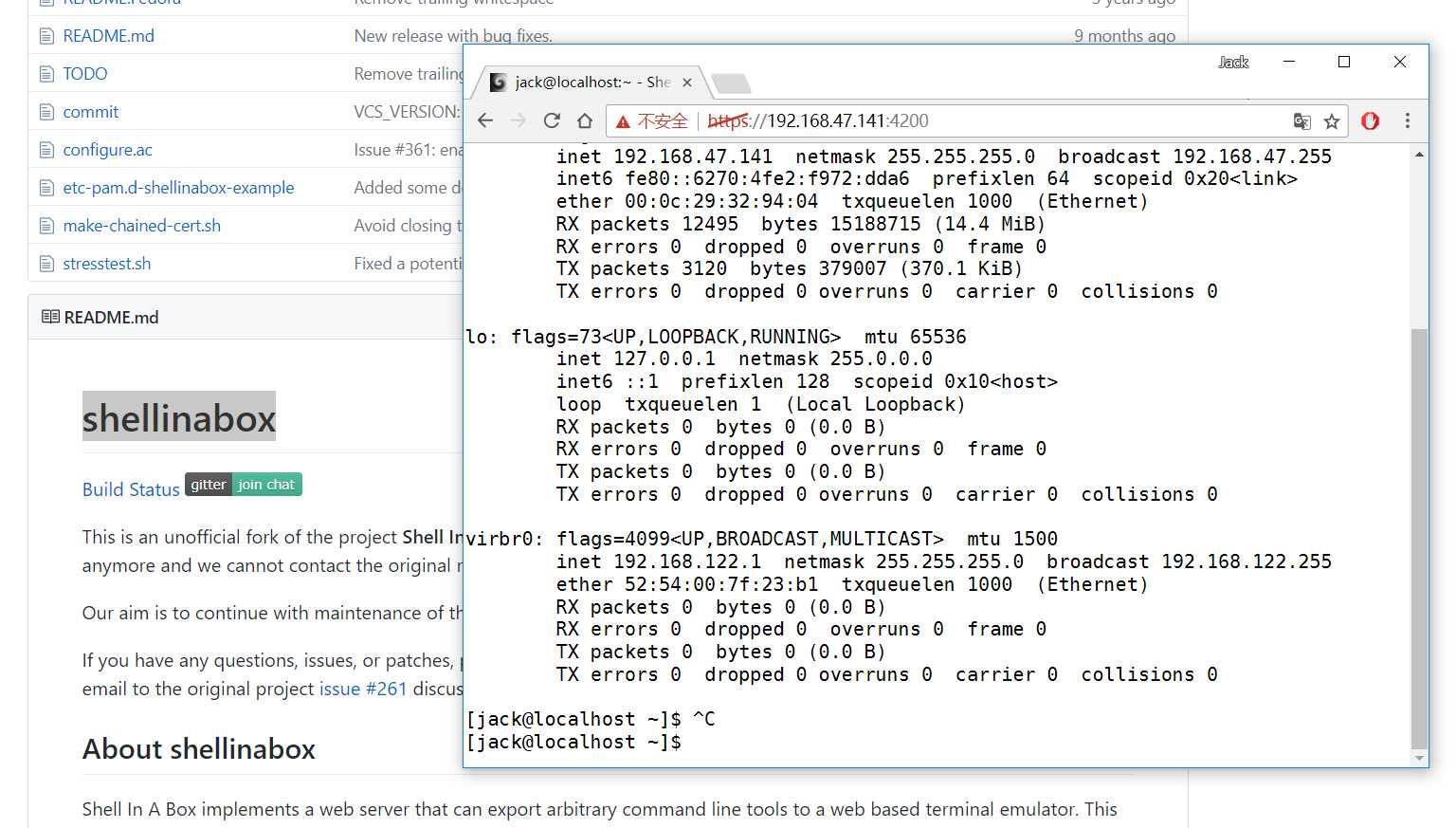
Task: Reload the shellinabox terminal page
Action: (552, 120)
